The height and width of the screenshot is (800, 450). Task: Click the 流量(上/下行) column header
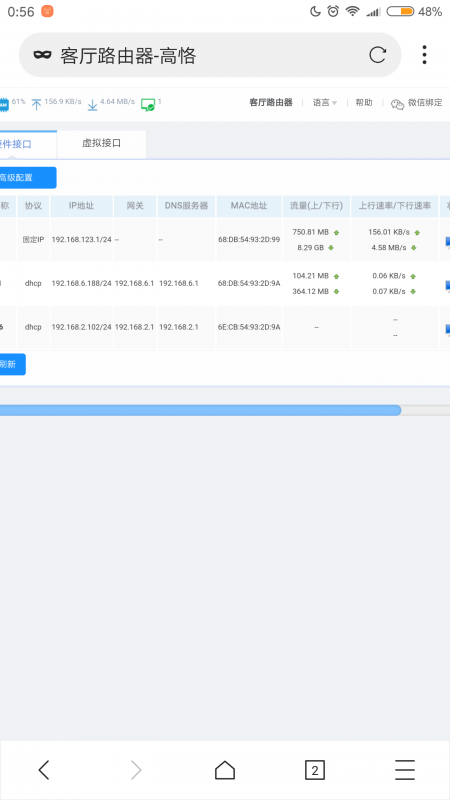(x=316, y=206)
